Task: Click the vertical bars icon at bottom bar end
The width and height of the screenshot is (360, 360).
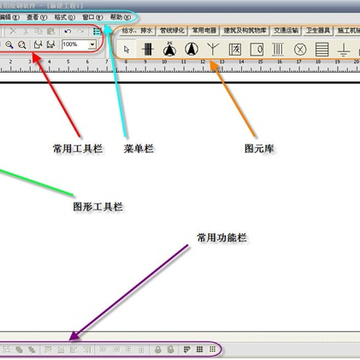Action: click(212, 349)
